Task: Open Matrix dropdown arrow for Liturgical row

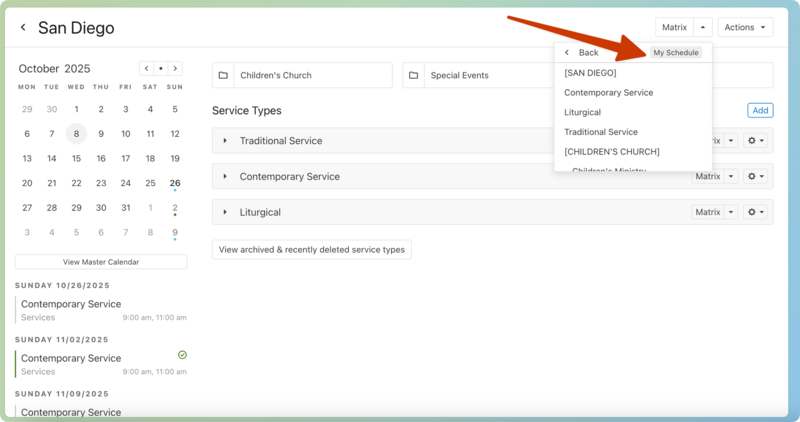Action: tap(732, 212)
